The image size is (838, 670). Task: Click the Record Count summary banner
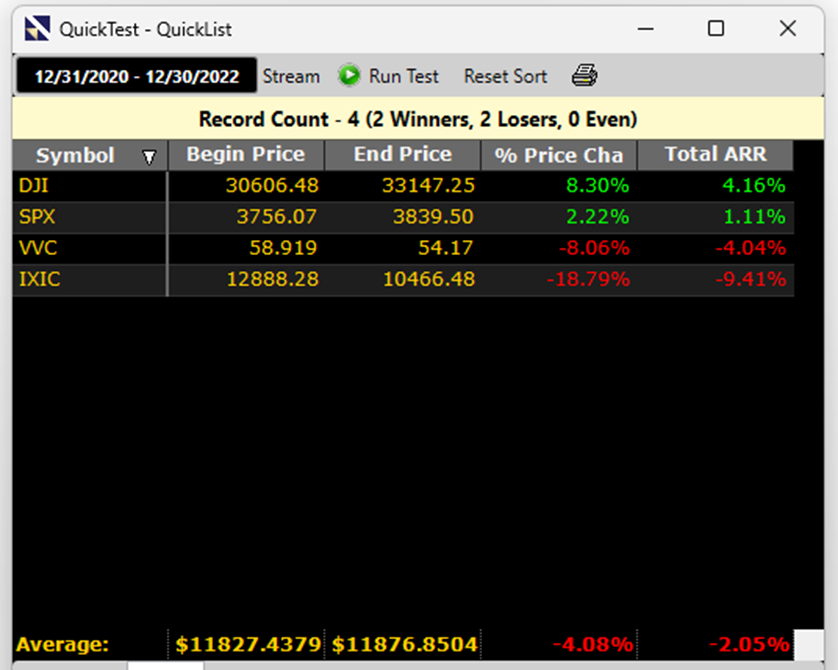click(x=418, y=120)
